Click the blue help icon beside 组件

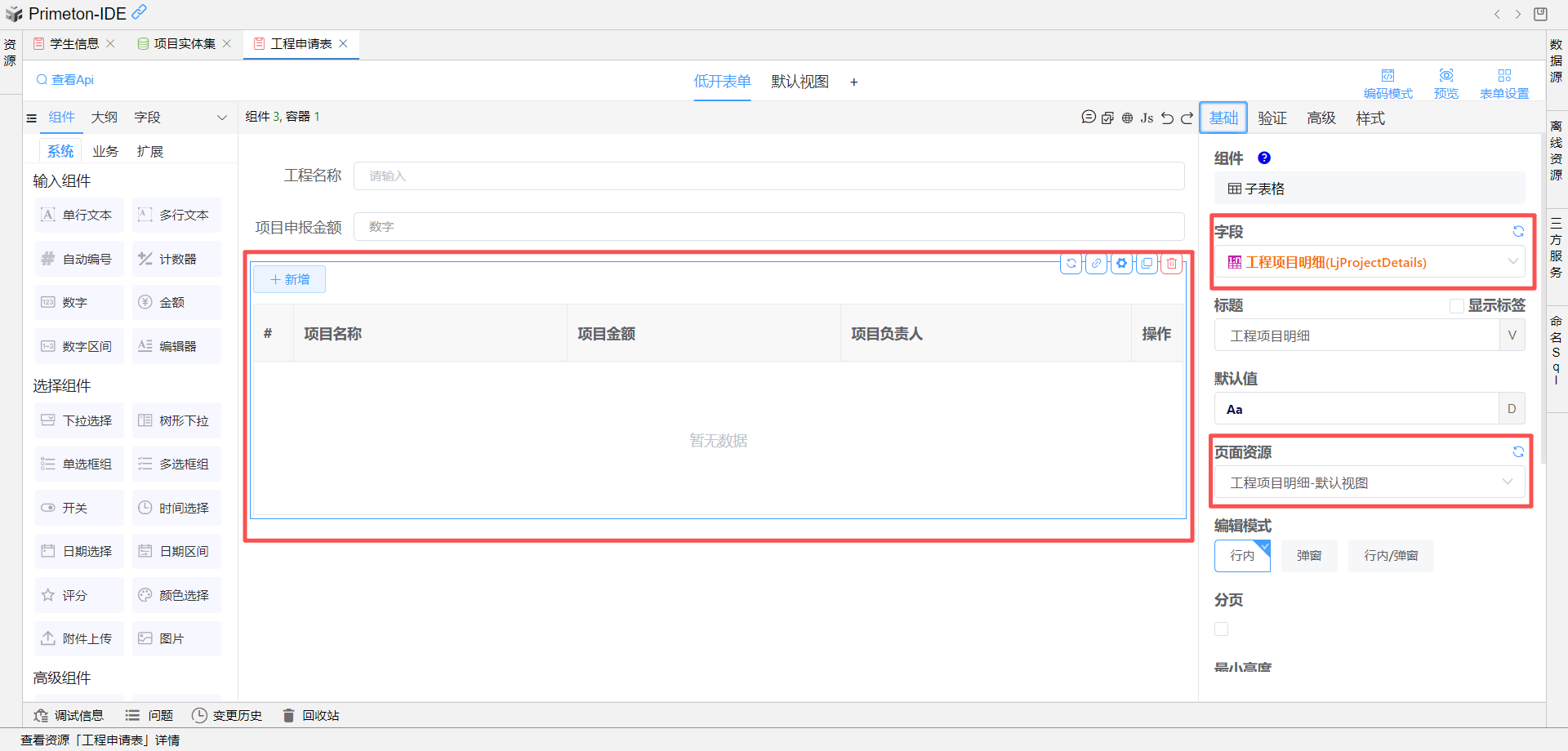point(1264,158)
